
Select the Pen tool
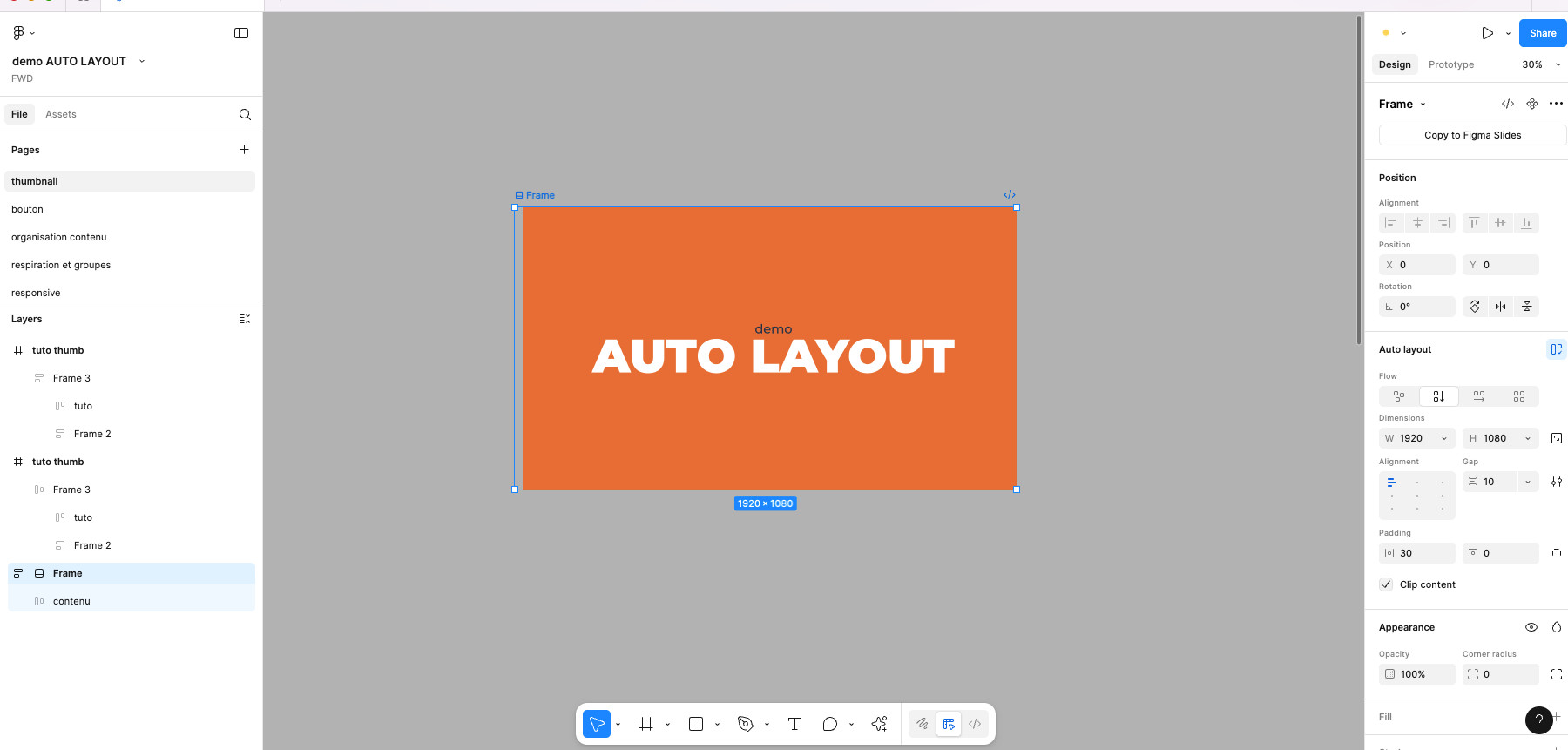tap(745, 724)
